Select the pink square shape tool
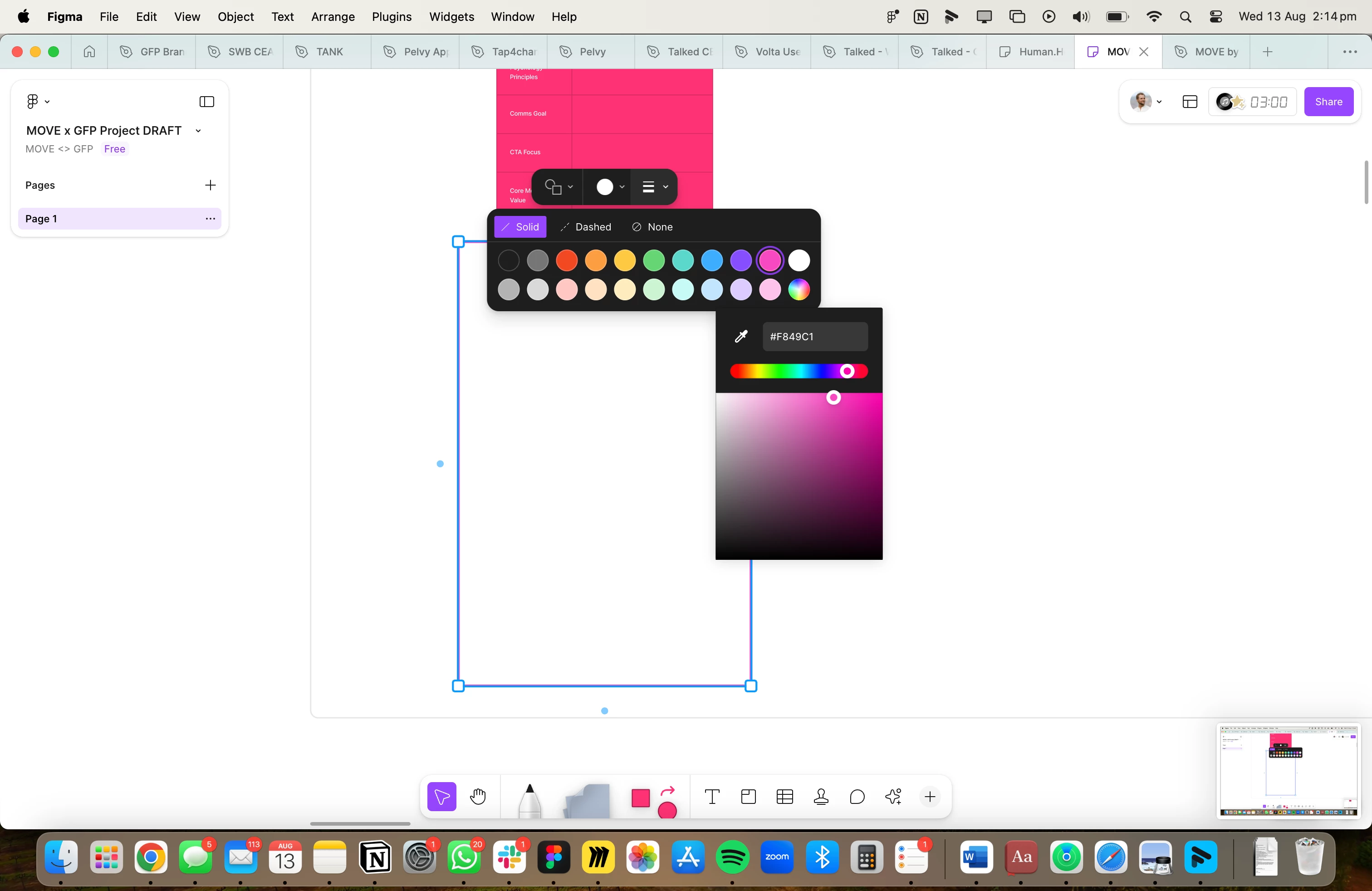 pyautogui.click(x=641, y=798)
